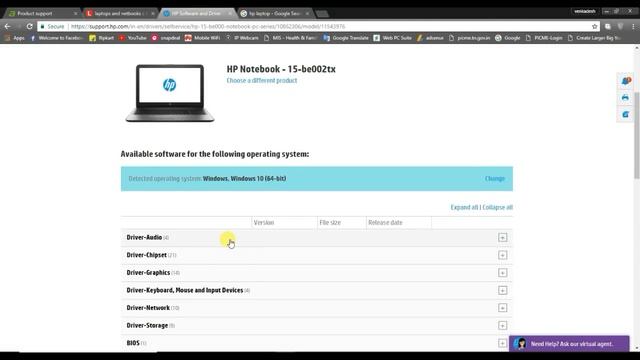640x360 pixels.
Task: Open the virtual agent help chat
Action: 569,344
